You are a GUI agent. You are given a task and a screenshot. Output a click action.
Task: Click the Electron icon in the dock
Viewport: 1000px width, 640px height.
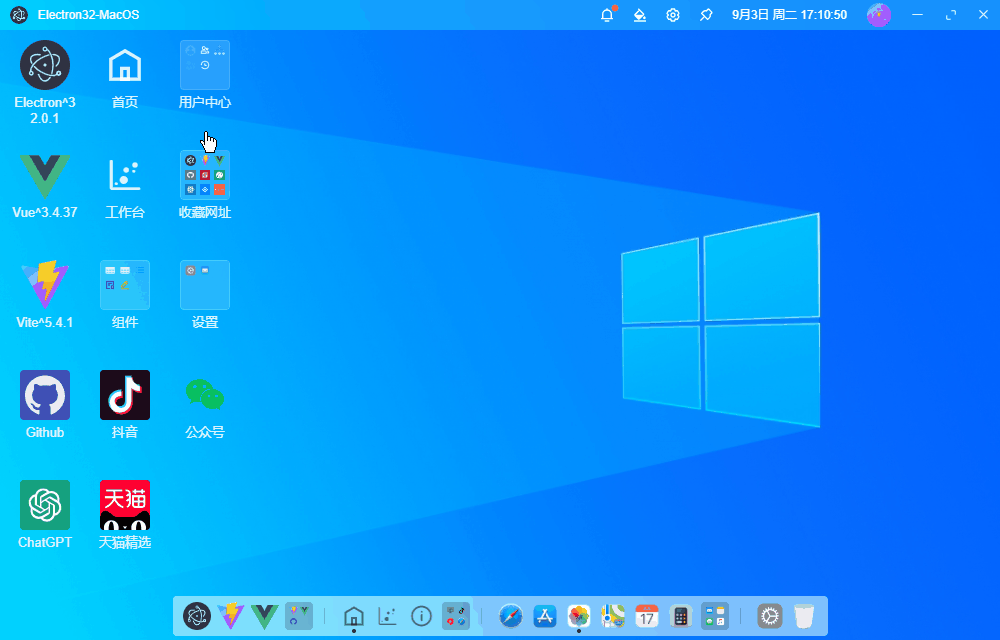pos(197,616)
